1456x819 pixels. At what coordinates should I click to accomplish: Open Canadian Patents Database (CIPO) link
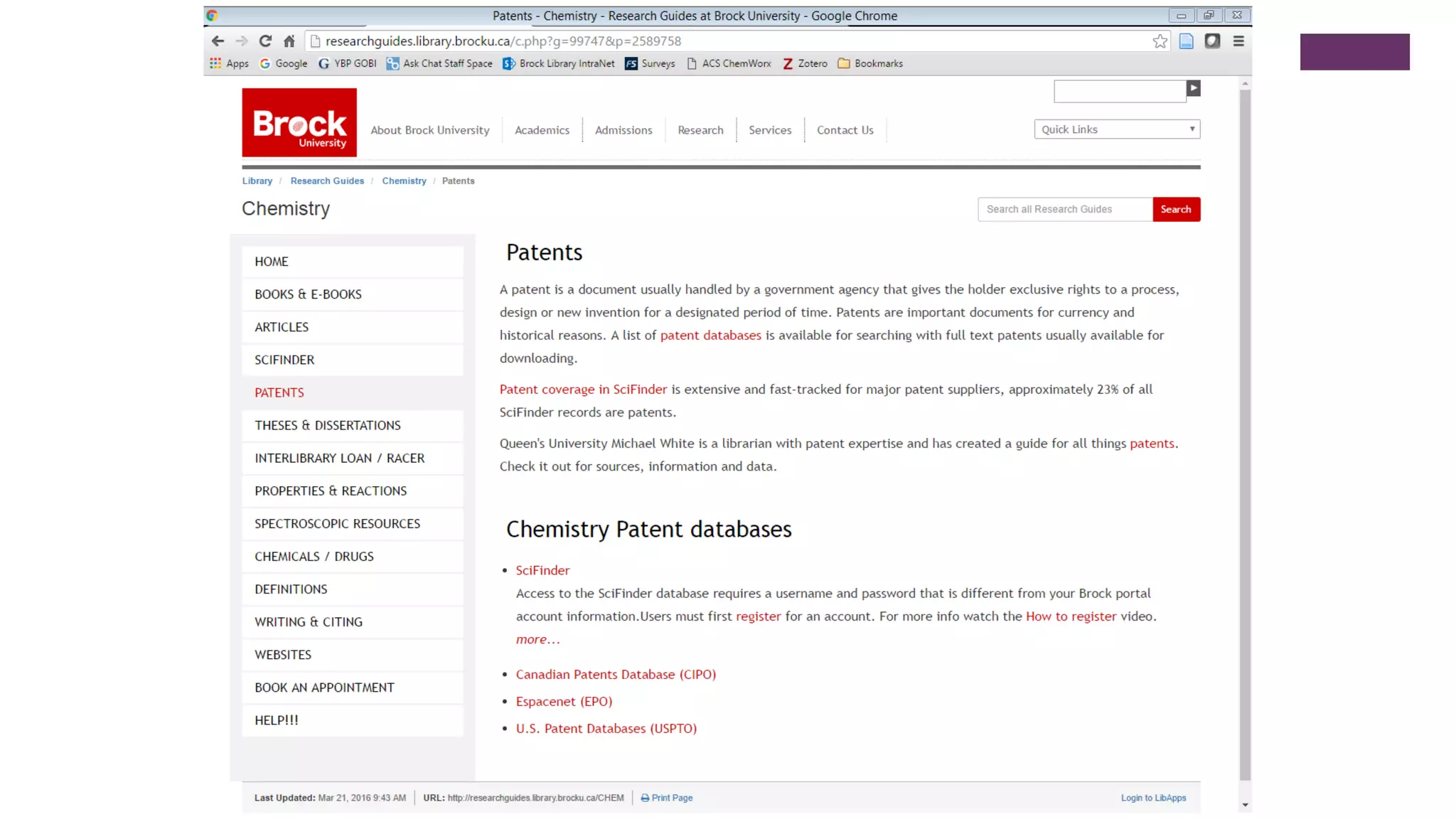tap(616, 674)
